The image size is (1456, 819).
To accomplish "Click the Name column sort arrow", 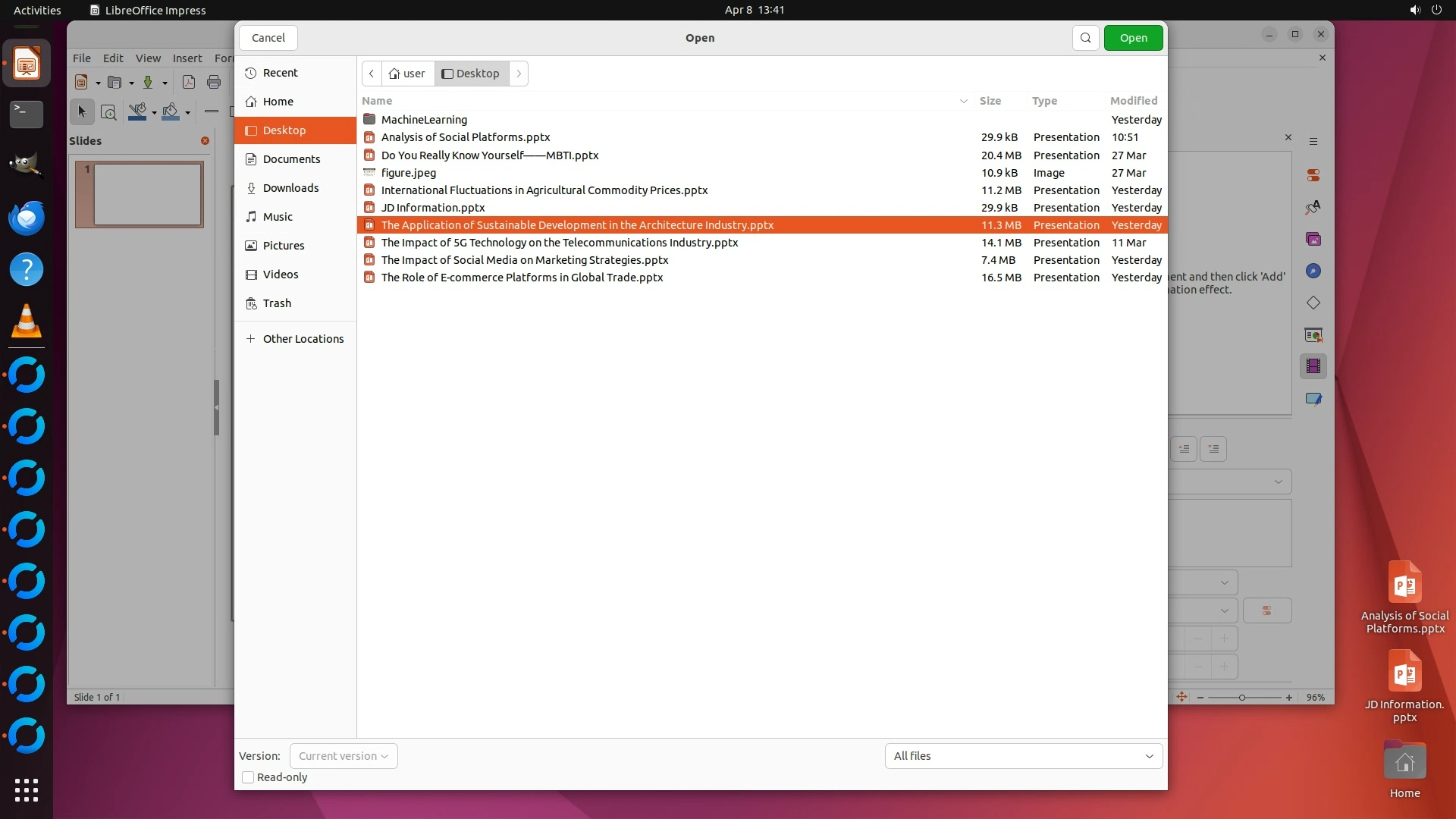I will pyautogui.click(x=963, y=101).
